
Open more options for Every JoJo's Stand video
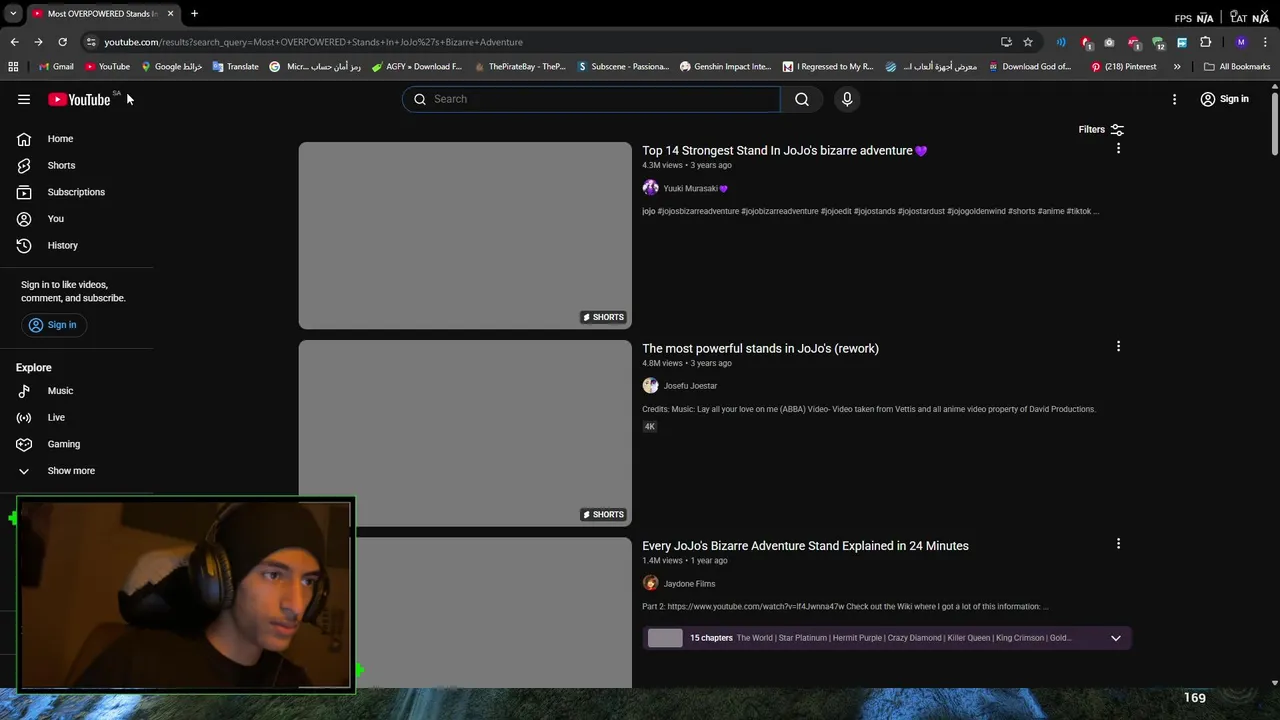(x=1118, y=544)
